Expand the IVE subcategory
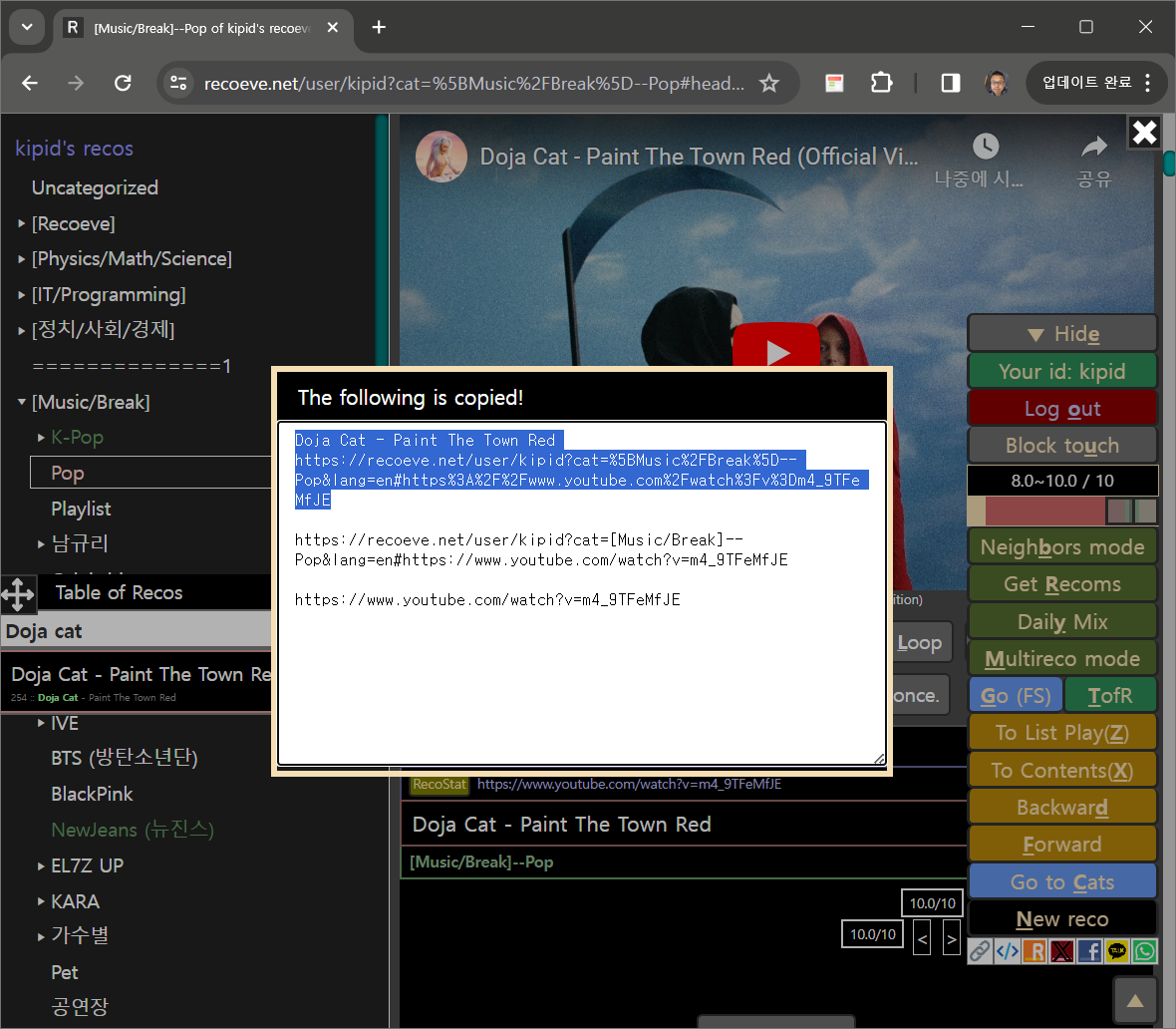Screen dimensions: 1176x1029 click(x=41, y=723)
